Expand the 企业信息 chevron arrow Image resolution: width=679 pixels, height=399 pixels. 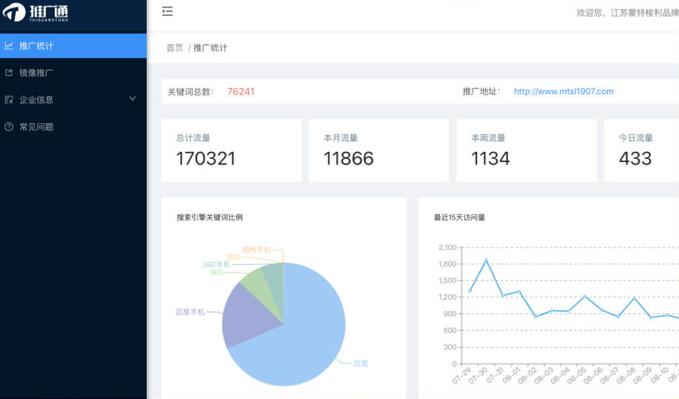(x=133, y=99)
